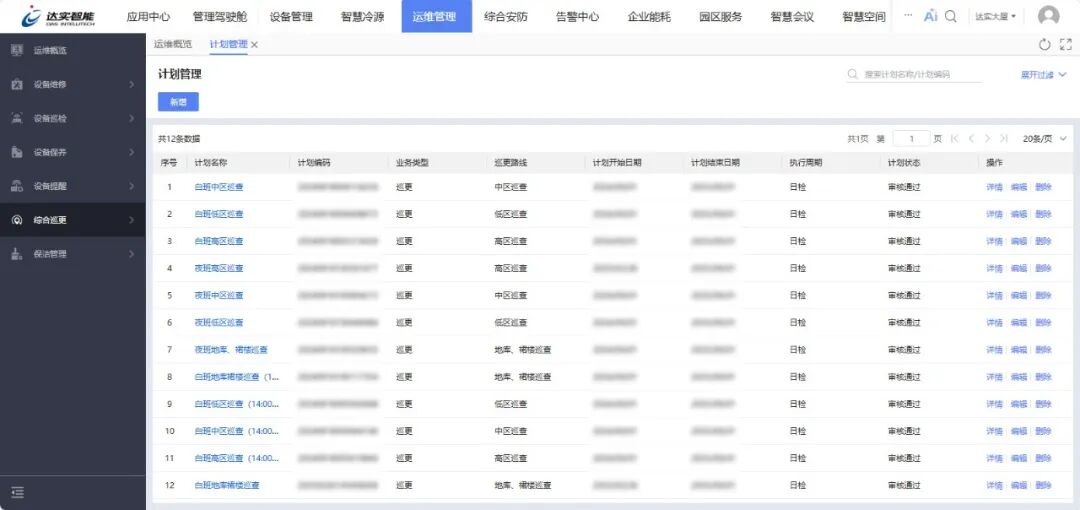Open the AI assistant icon
This screenshot has height=510, width=1080.
click(931, 16)
